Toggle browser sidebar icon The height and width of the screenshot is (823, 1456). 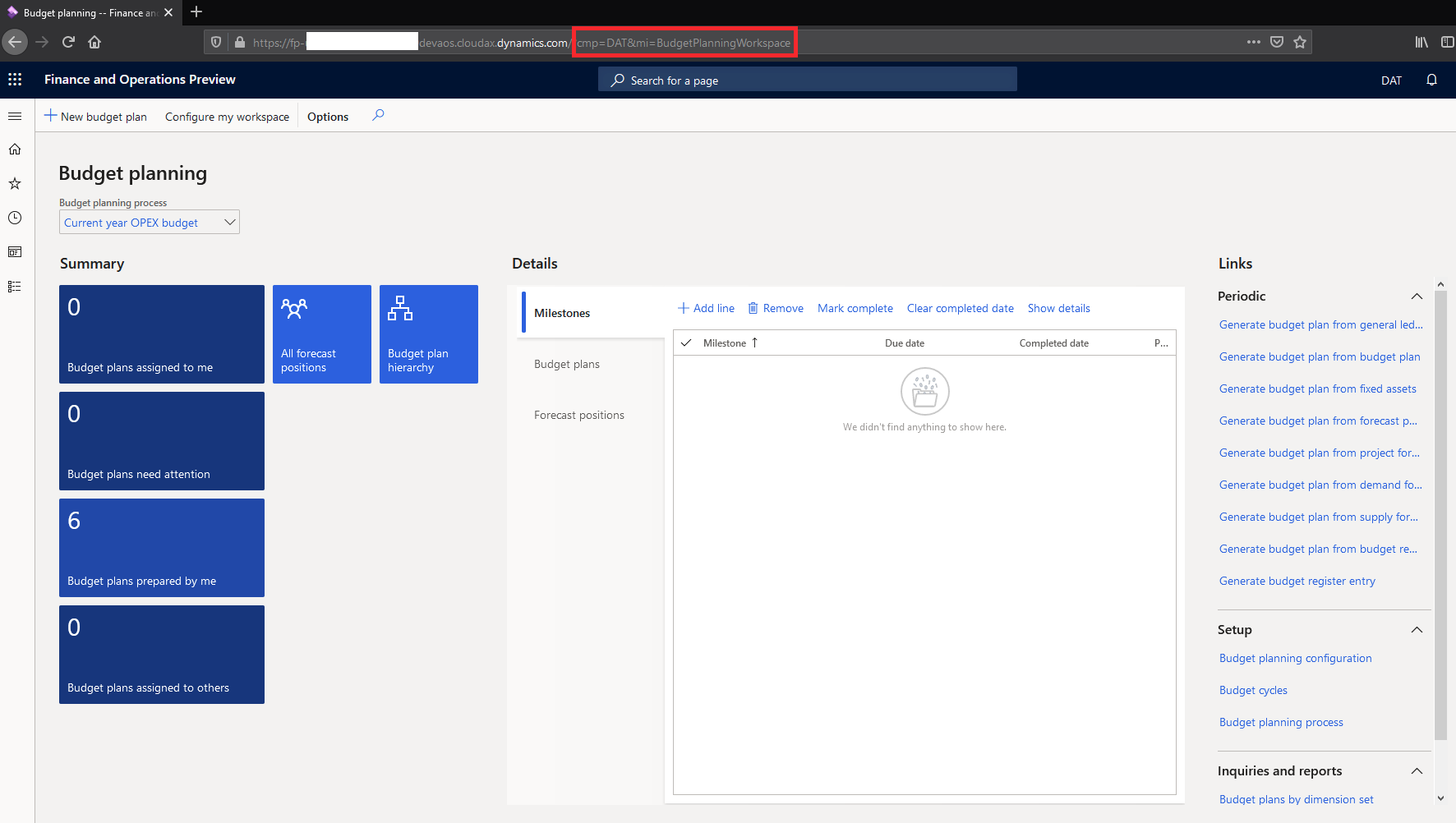1447,42
